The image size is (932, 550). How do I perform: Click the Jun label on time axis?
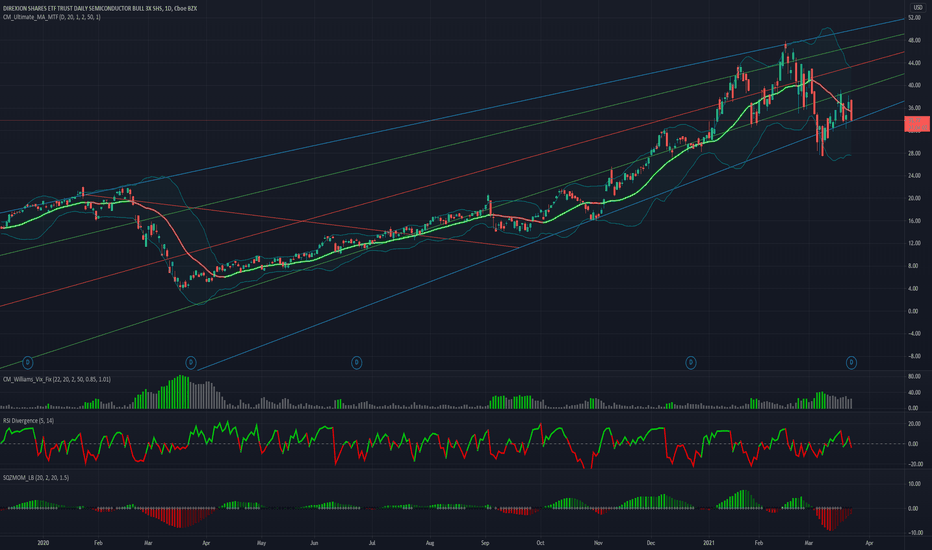(x=314, y=543)
